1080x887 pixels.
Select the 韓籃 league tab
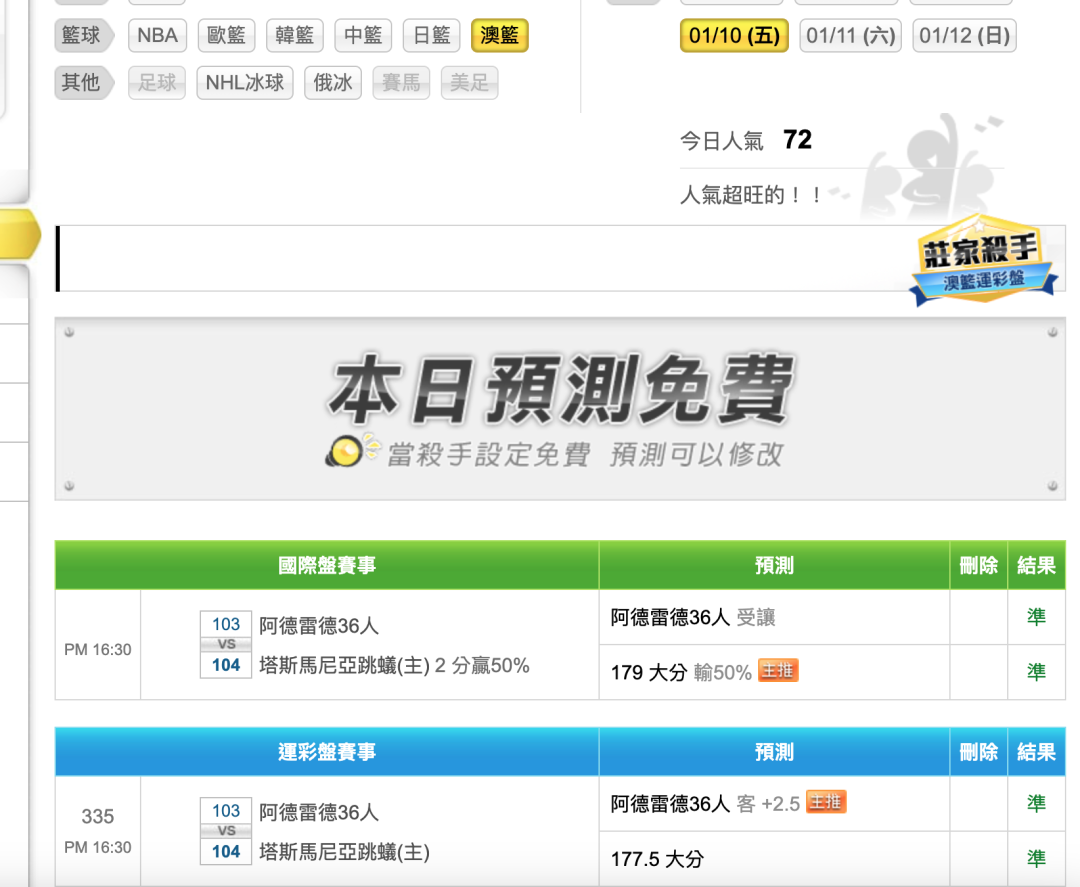coord(294,36)
